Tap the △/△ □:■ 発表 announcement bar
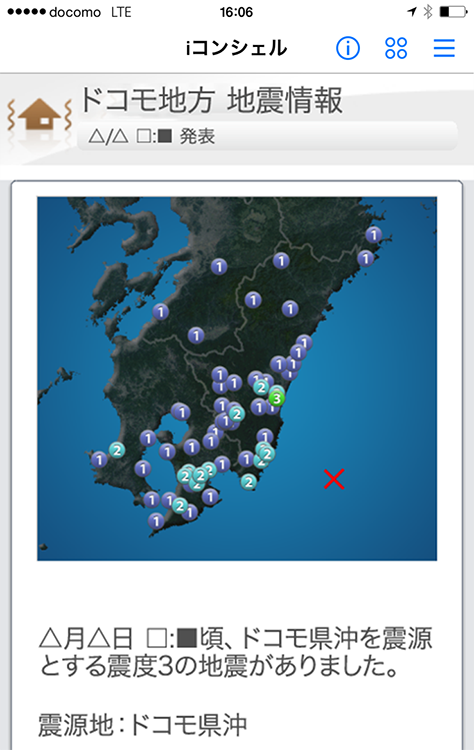474x750 pixels. tap(267, 136)
